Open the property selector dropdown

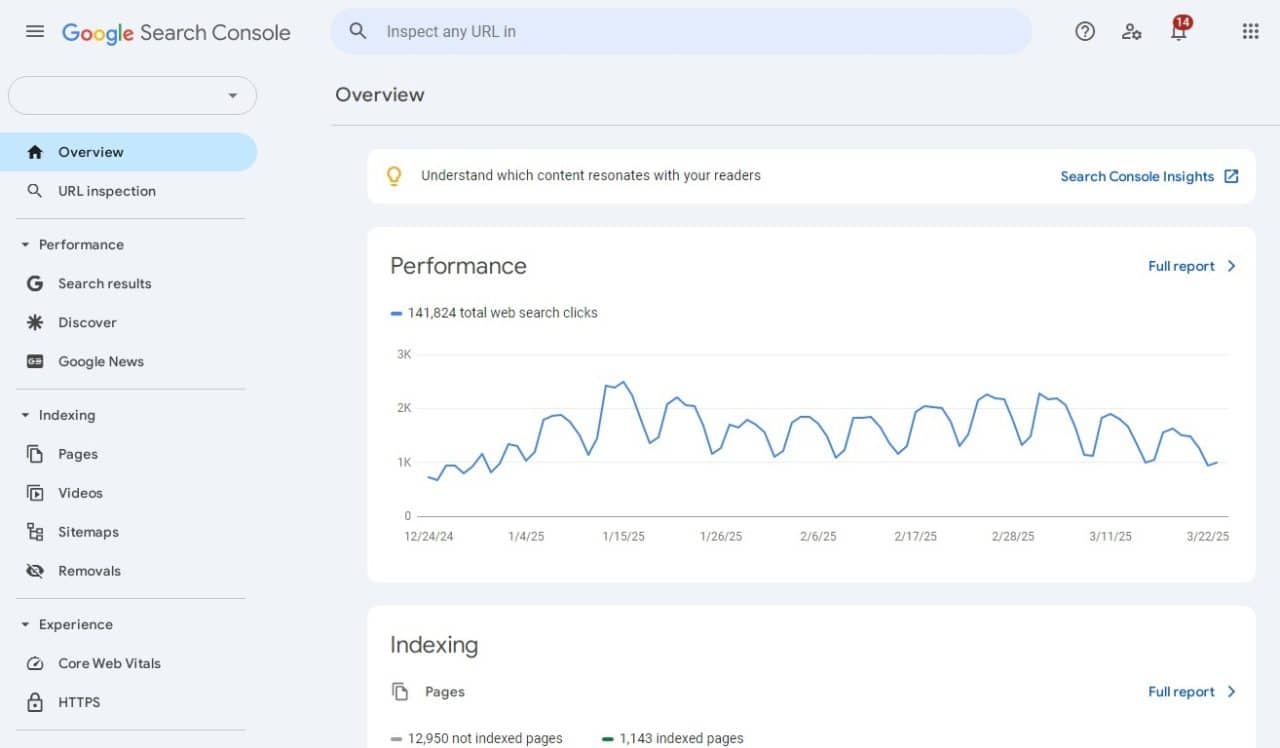click(x=132, y=95)
